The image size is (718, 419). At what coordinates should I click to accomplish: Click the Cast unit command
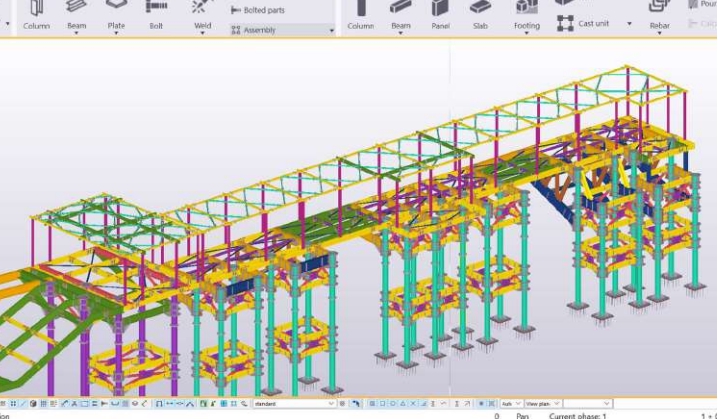pos(583,23)
